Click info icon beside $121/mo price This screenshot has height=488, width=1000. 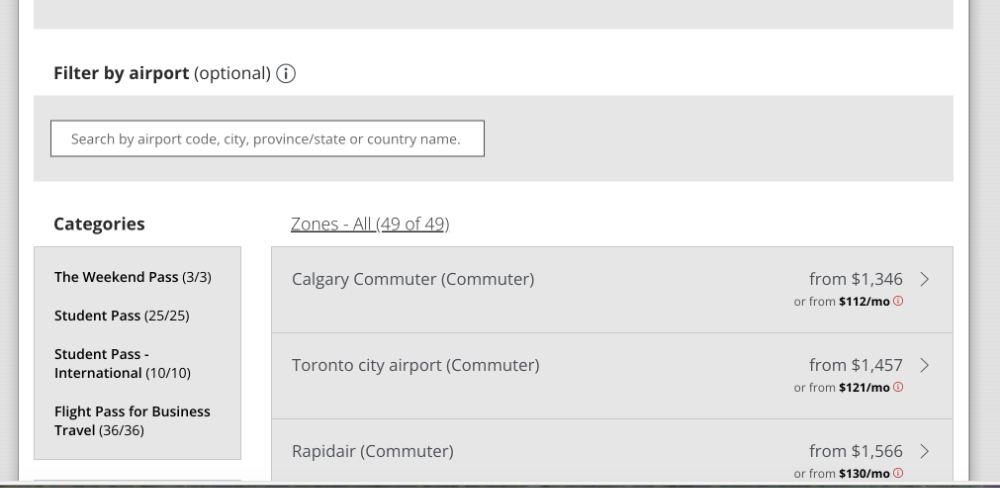898,387
